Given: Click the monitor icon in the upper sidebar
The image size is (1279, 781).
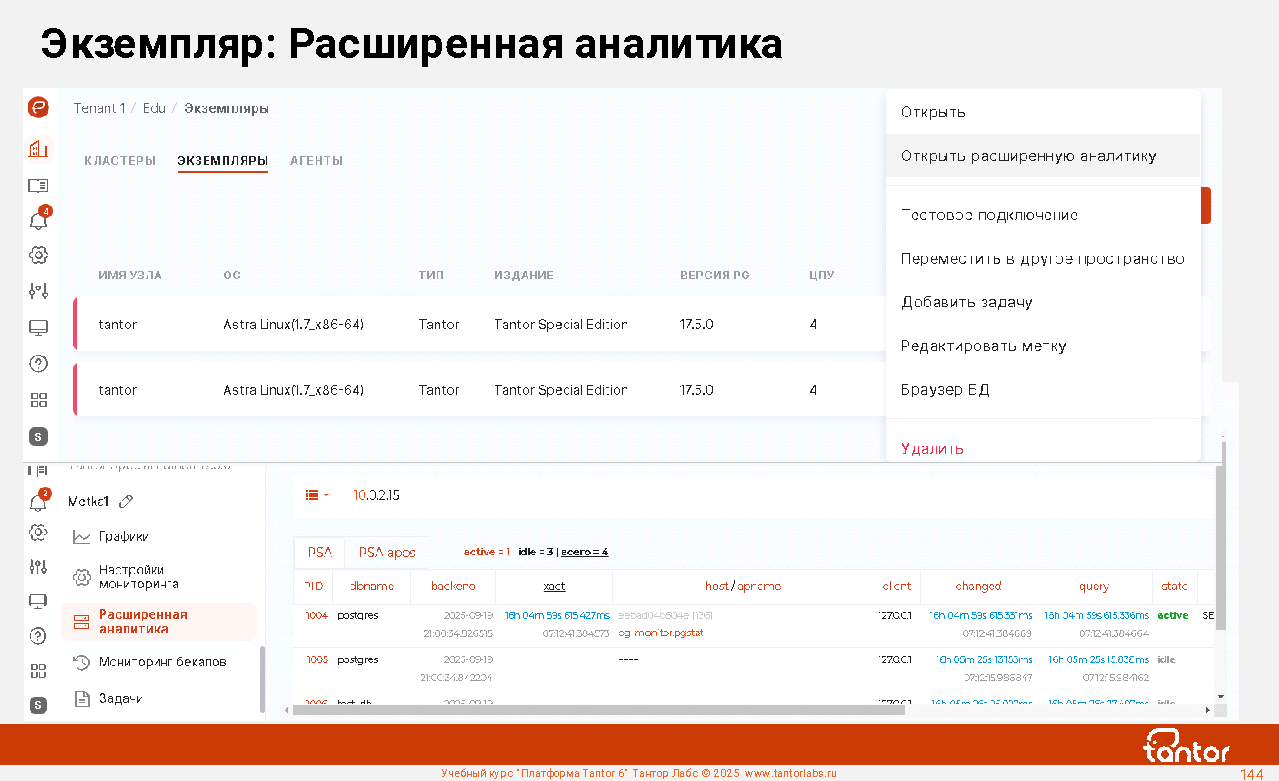Looking at the screenshot, I should tap(38, 327).
